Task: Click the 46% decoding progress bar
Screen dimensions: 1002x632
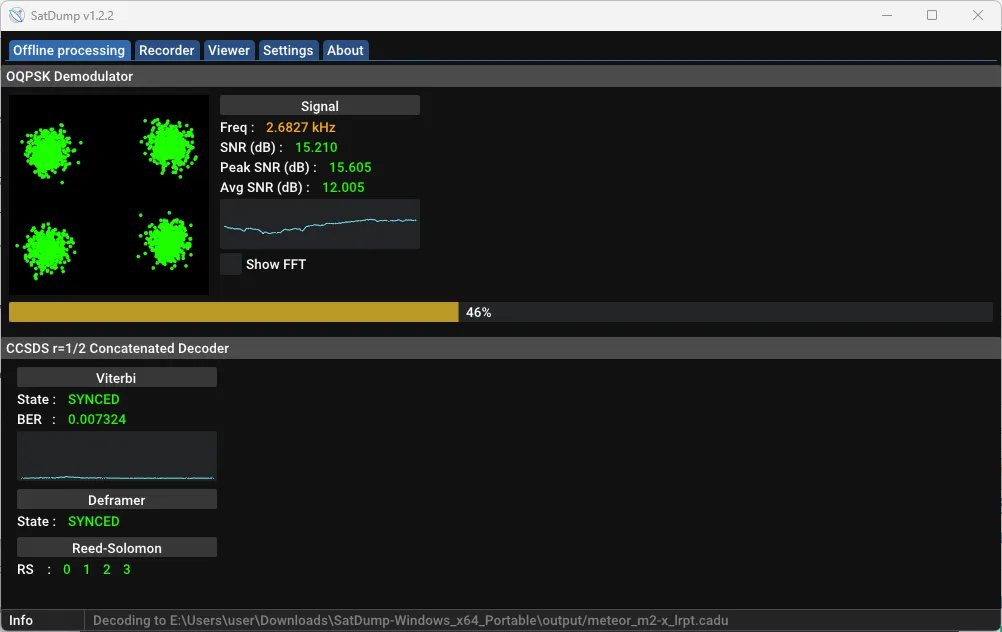Action: point(500,312)
